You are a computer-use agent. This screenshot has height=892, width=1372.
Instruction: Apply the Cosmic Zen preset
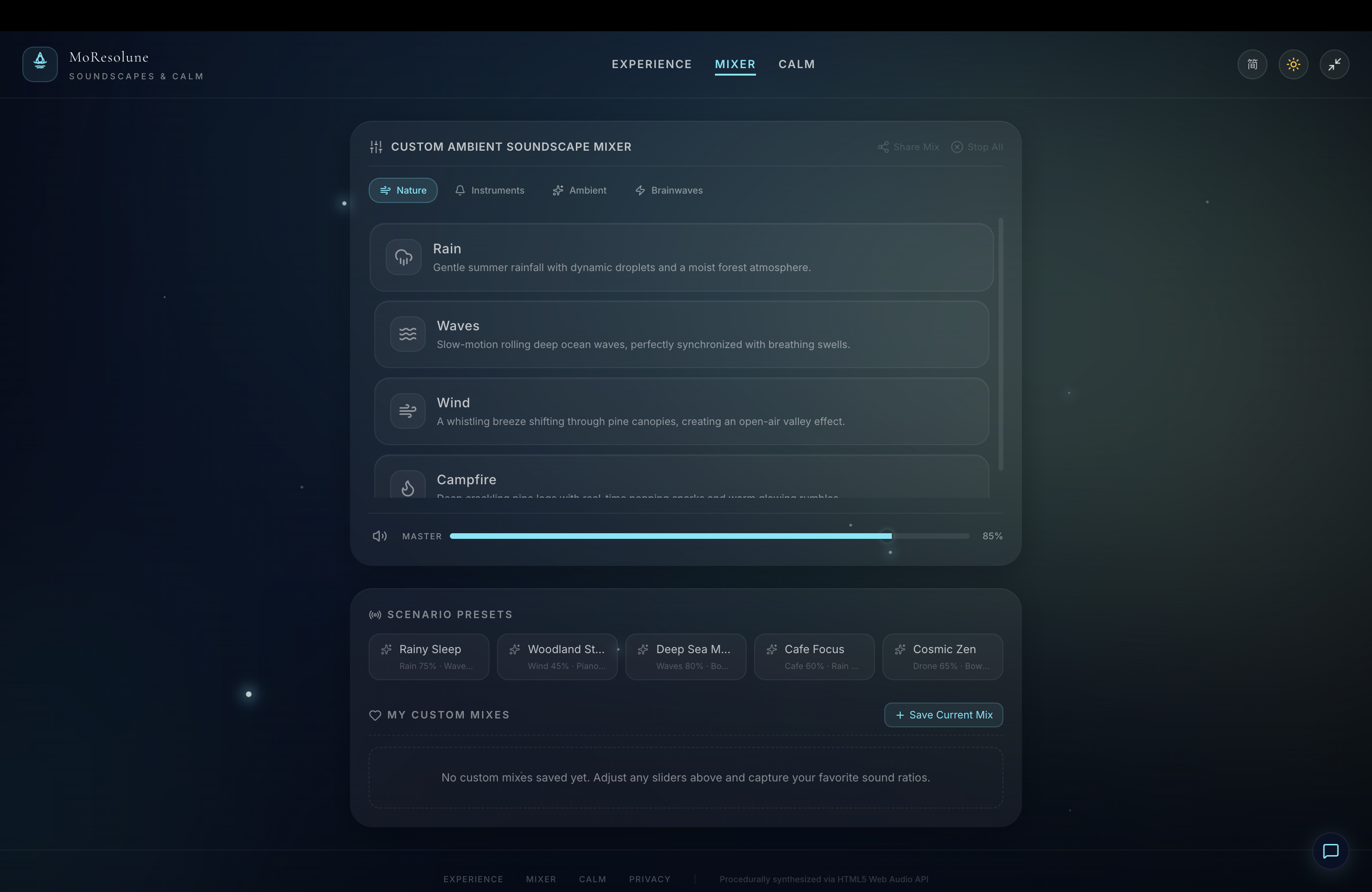(x=943, y=657)
